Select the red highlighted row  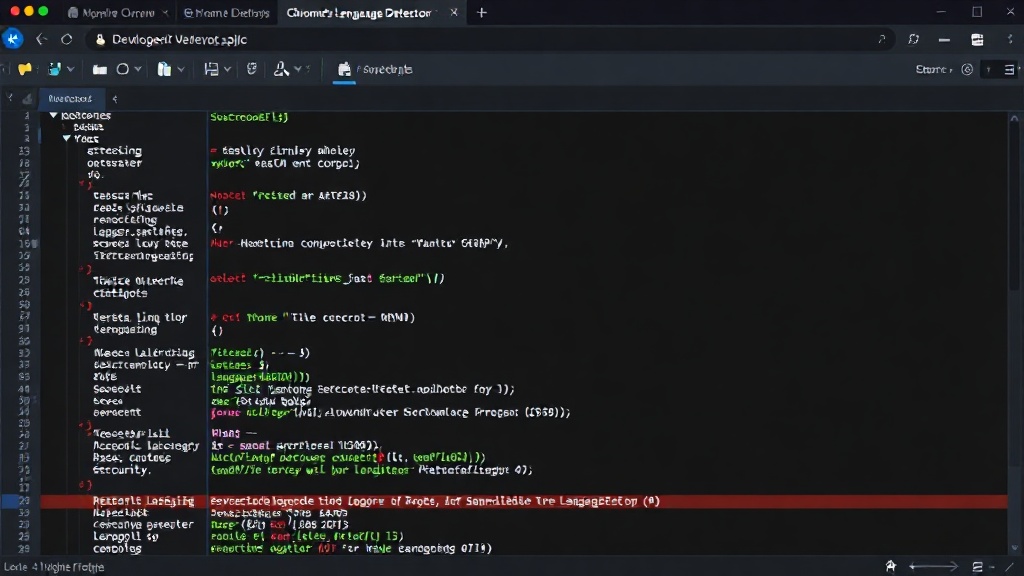point(524,502)
